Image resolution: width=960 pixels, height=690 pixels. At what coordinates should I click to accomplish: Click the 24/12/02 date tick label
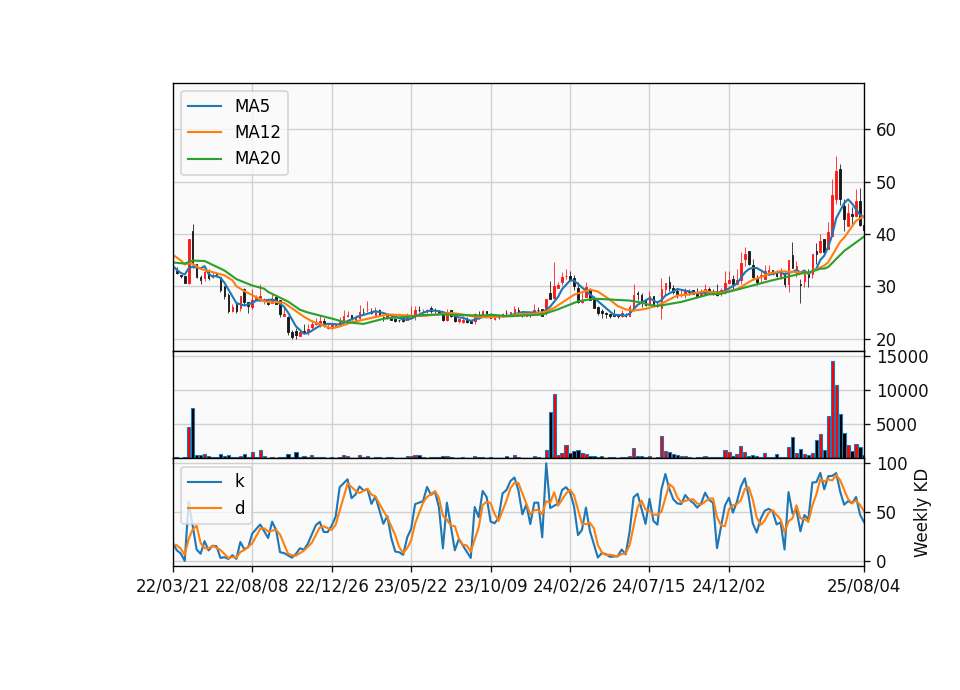(x=729, y=586)
